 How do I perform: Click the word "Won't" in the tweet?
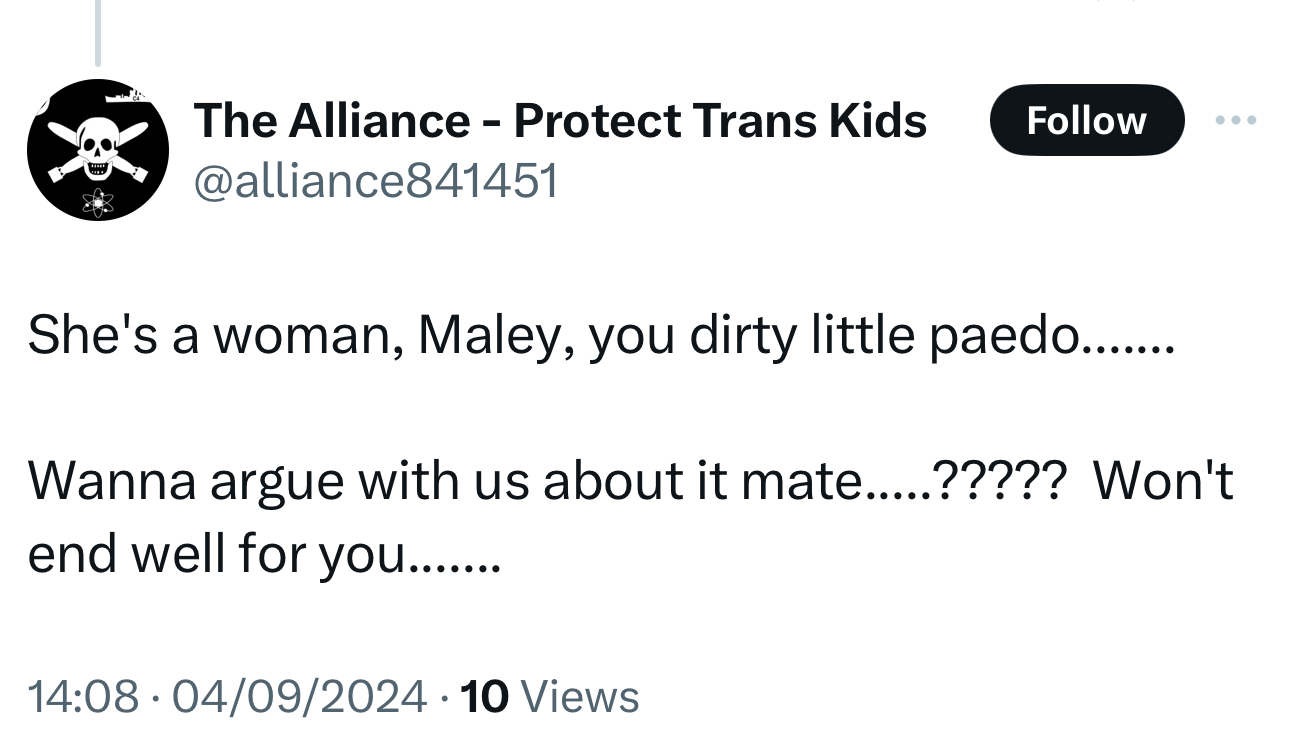[x=1162, y=481]
